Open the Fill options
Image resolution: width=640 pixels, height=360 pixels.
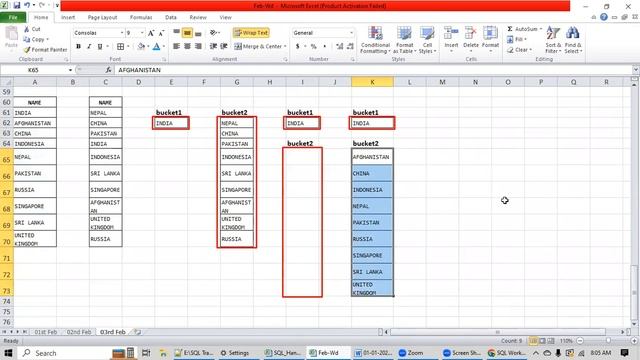[516, 39]
